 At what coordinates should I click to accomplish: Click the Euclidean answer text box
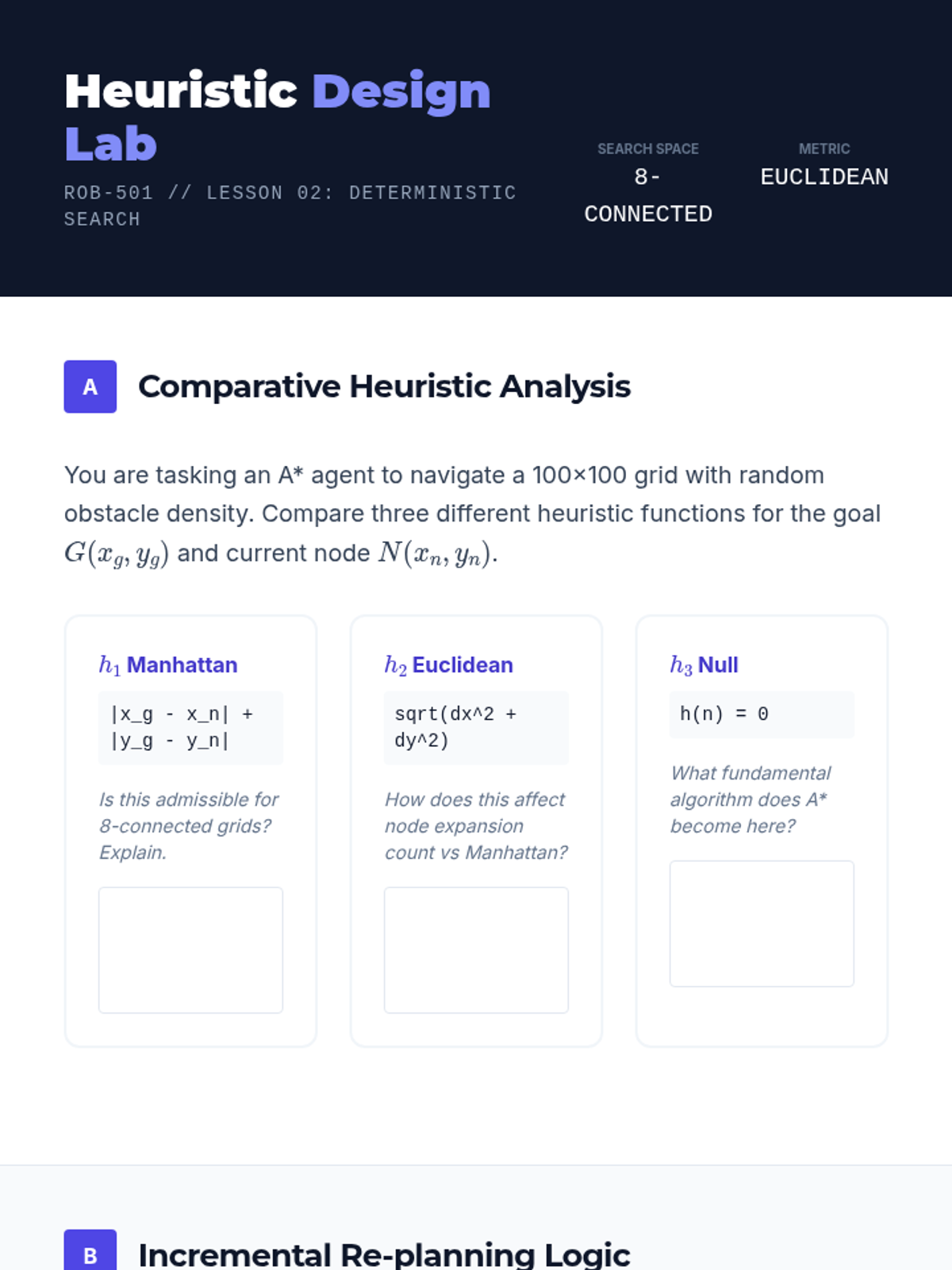(x=476, y=949)
